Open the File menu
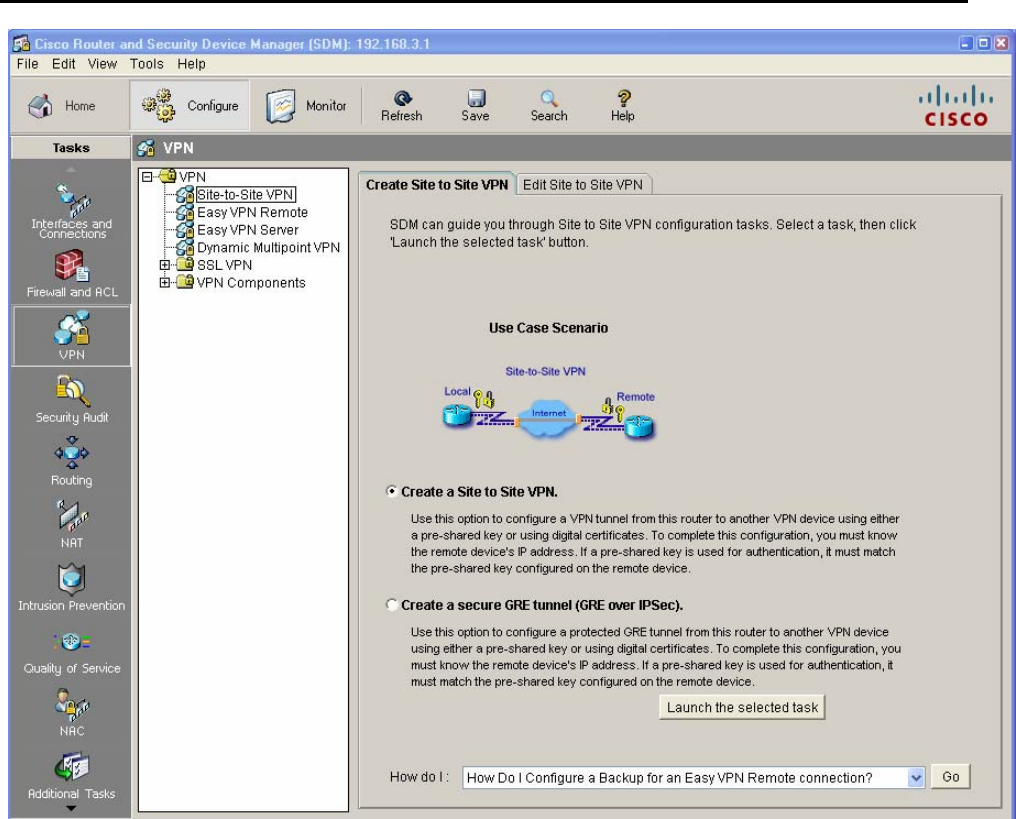 pyautogui.click(x=27, y=64)
